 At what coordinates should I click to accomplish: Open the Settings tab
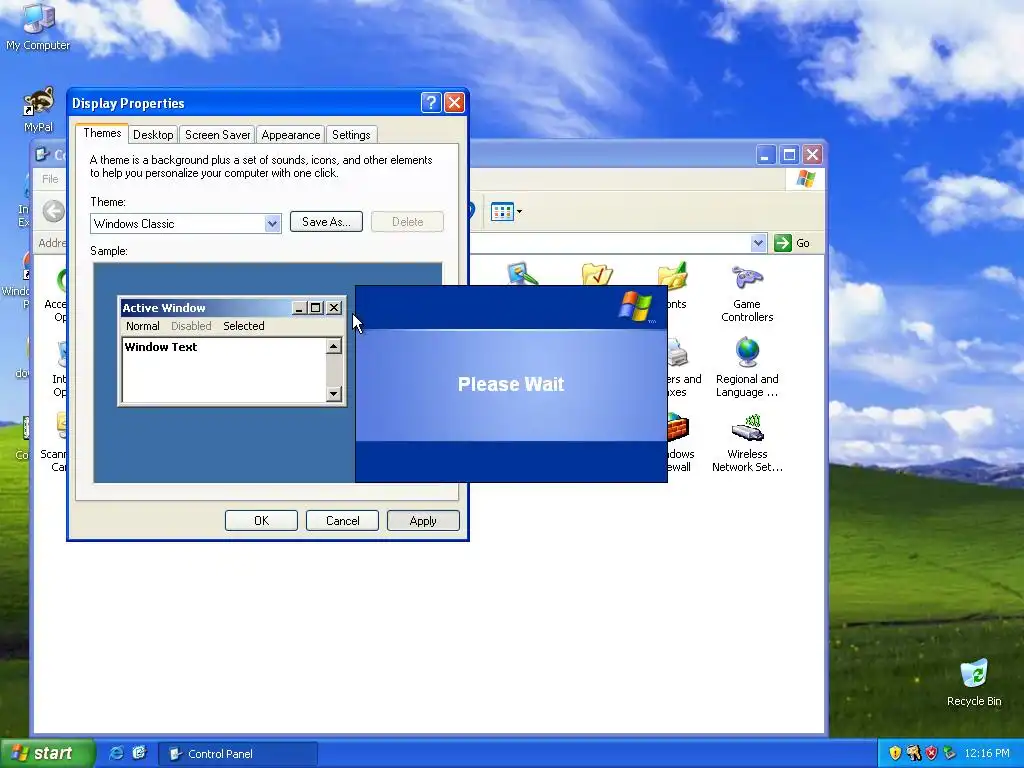pos(351,135)
